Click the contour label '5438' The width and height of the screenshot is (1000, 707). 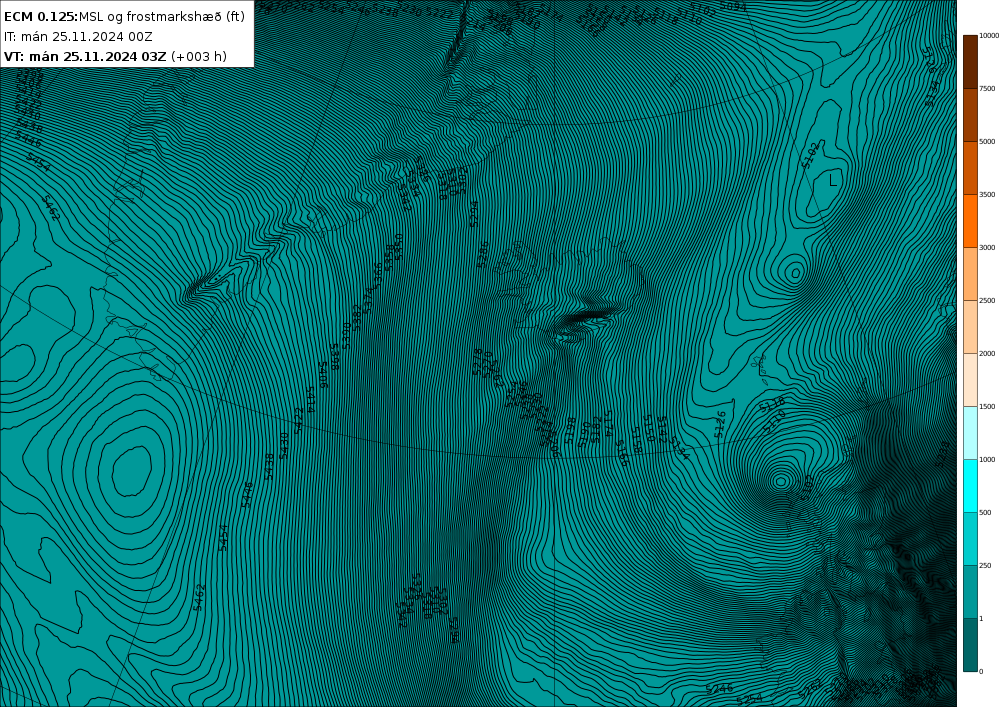click(269, 466)
